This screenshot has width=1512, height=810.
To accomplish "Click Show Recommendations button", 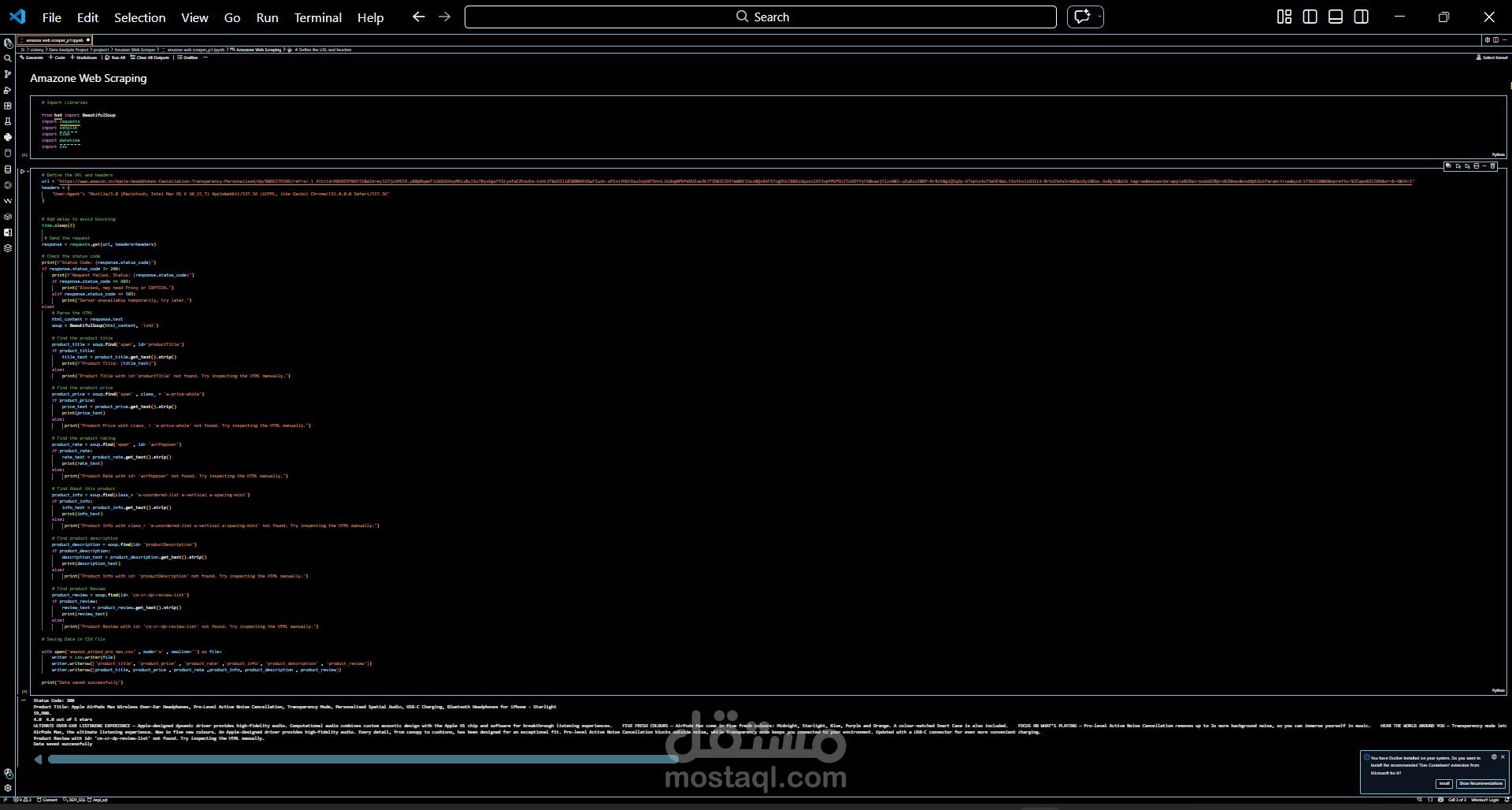I will pyautogui.click(x=1480, y=783).
